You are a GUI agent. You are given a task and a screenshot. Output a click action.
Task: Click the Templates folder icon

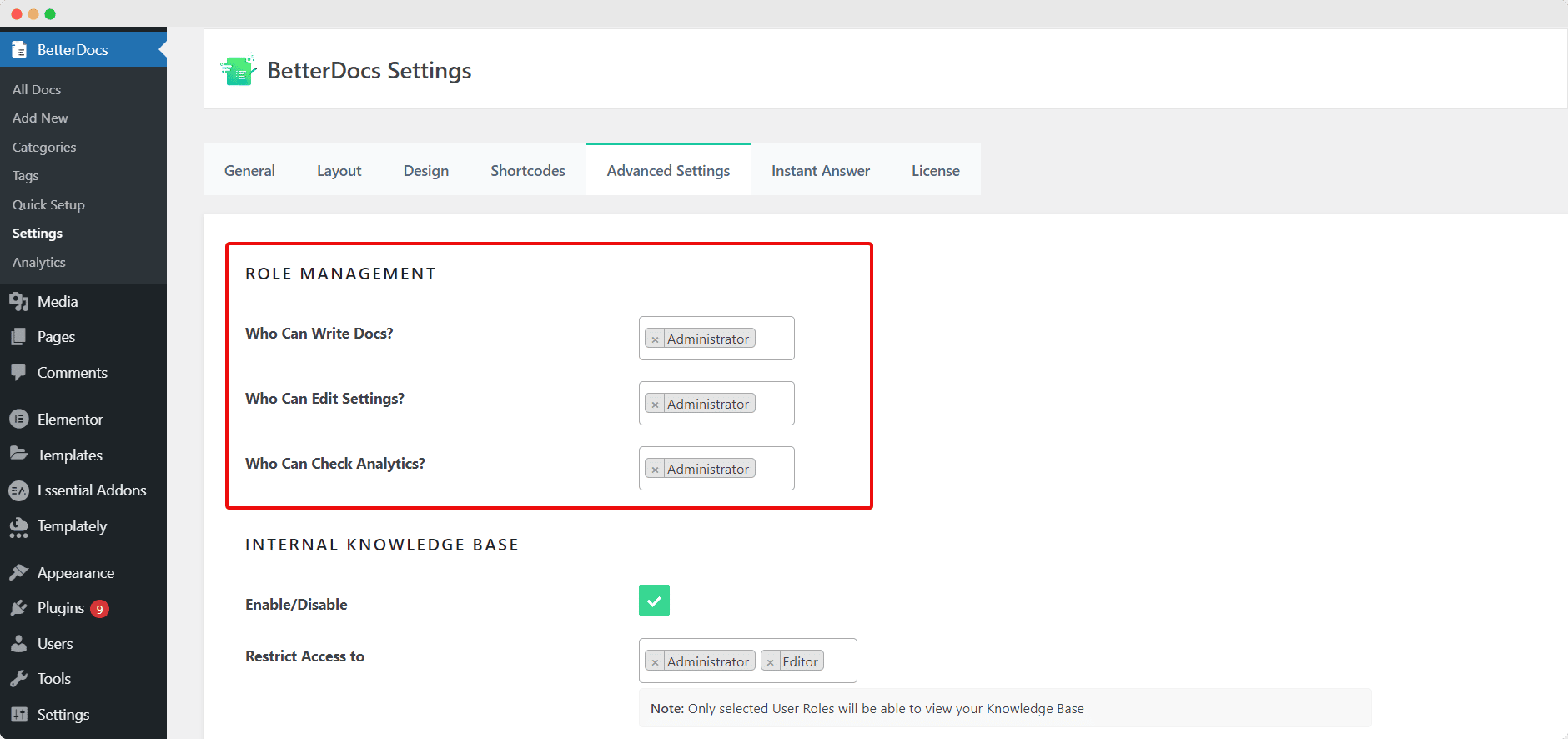(x=18, y=454)
